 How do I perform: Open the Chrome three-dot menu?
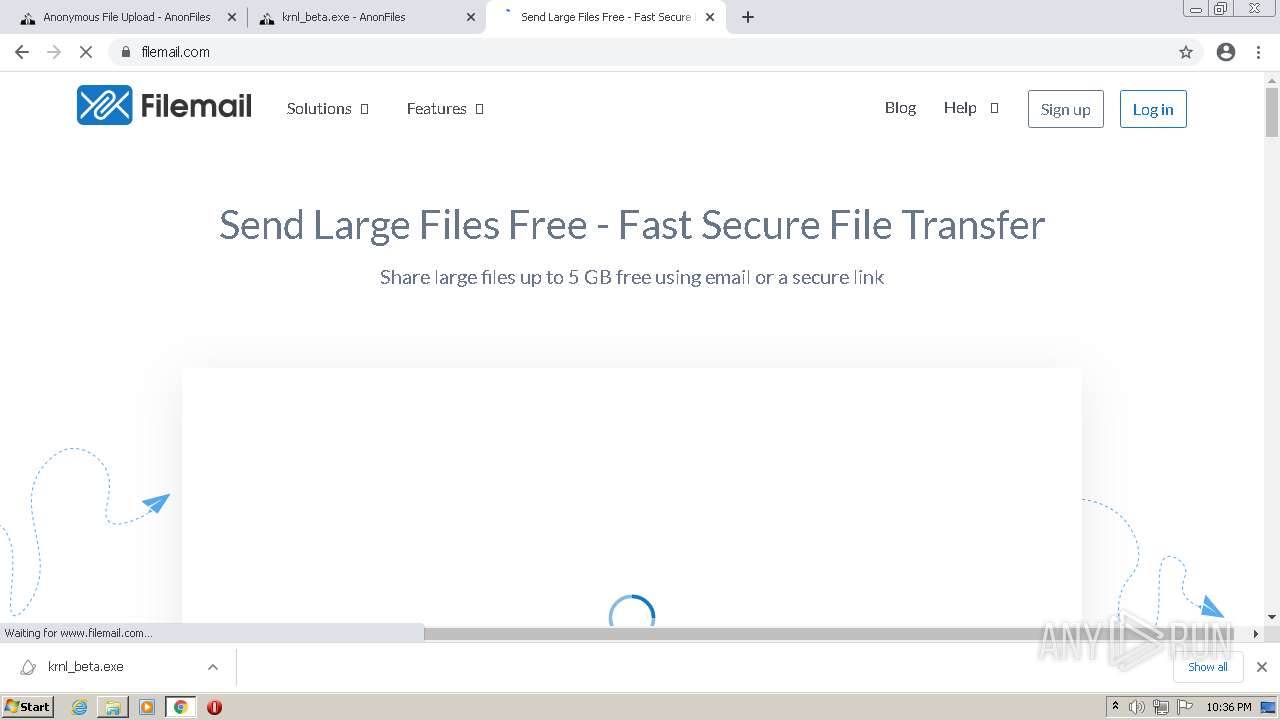coord(1258,52)
